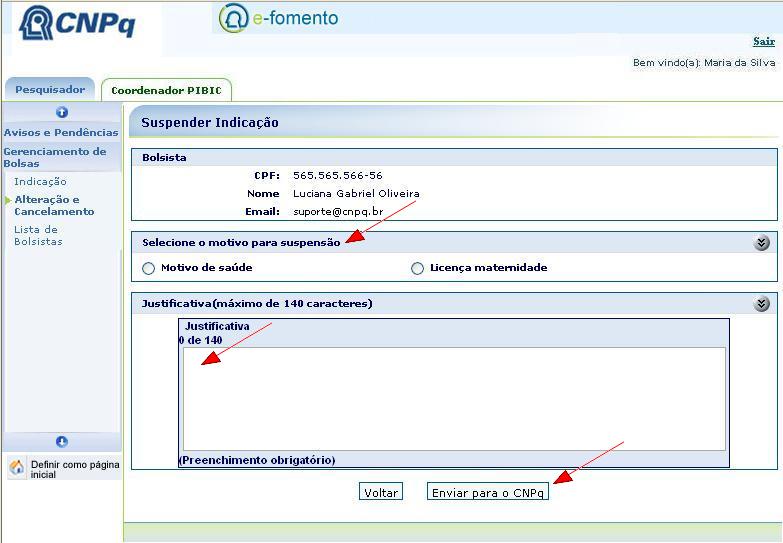Collapse the suspension reason section
Viewport: 783px width, 543px height.
click(x=762, y=243)
